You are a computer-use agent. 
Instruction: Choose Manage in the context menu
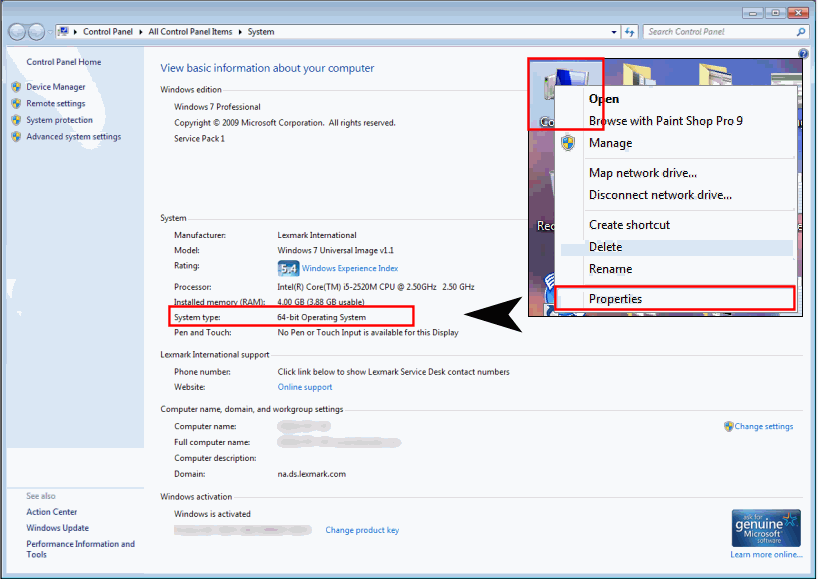(x=610, y=142)
